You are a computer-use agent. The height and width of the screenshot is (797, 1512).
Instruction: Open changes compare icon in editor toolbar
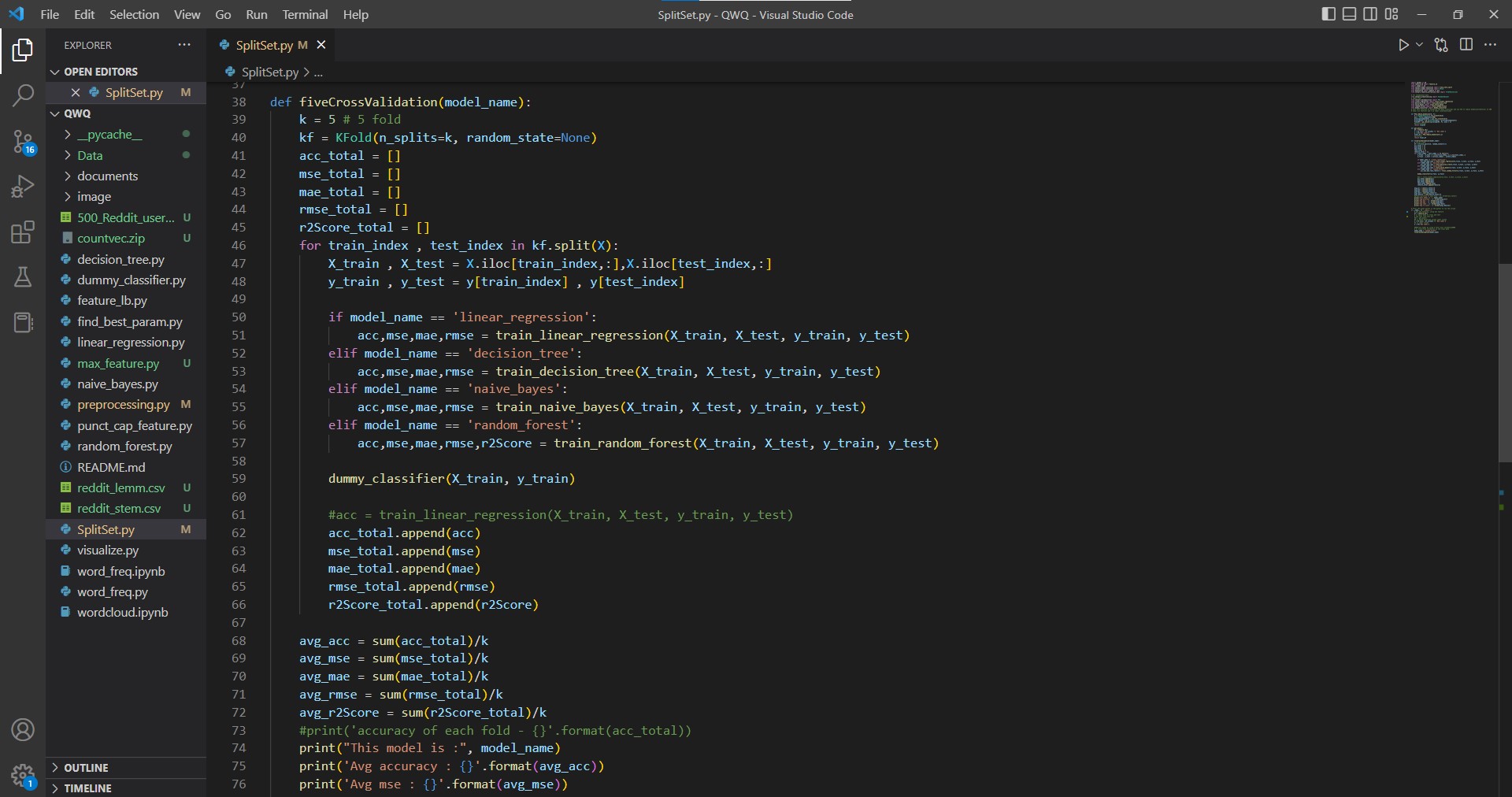coord(1441,45)
